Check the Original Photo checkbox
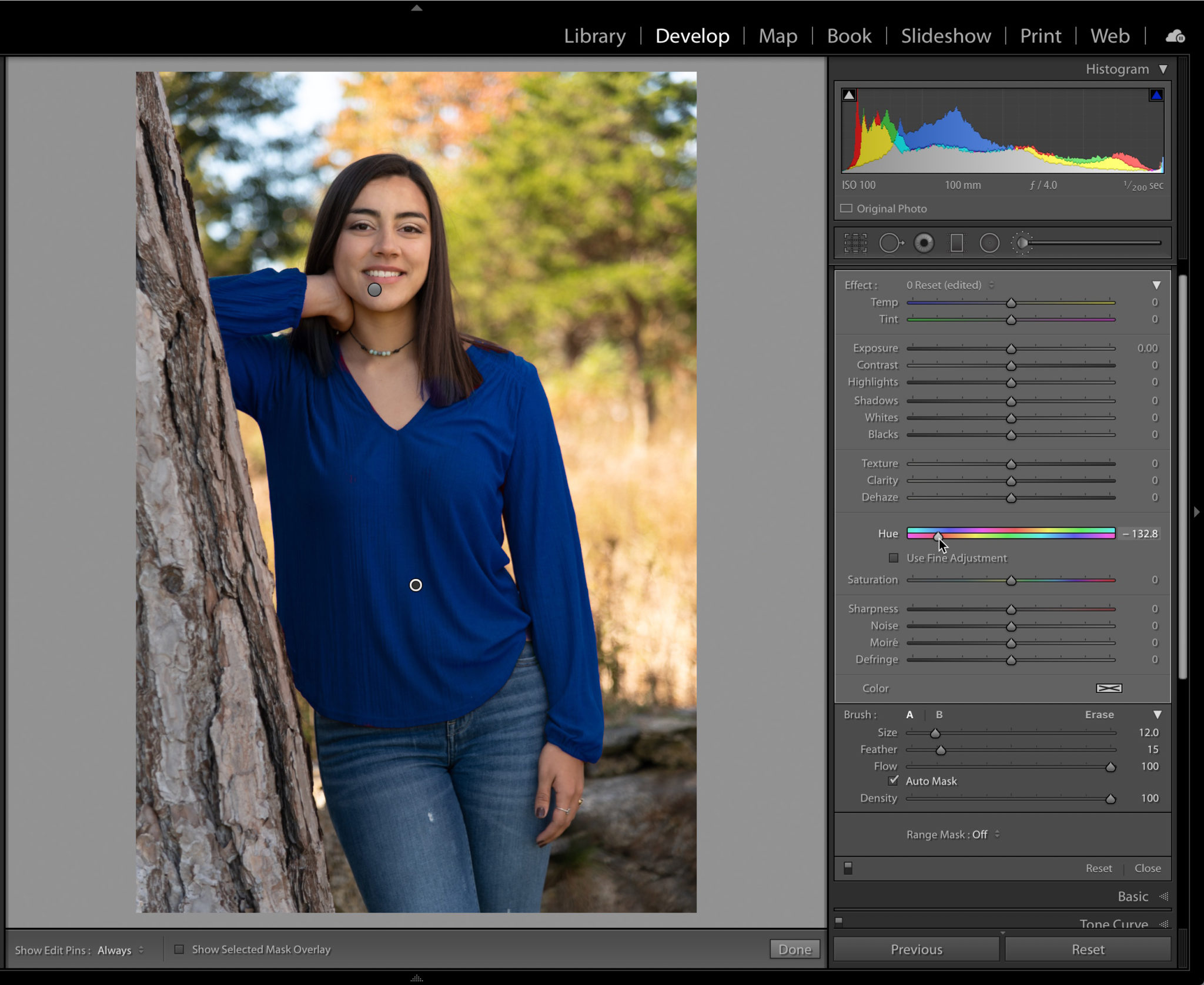The width and height of the screenshot is (1204, 985). tap(847, 208)
